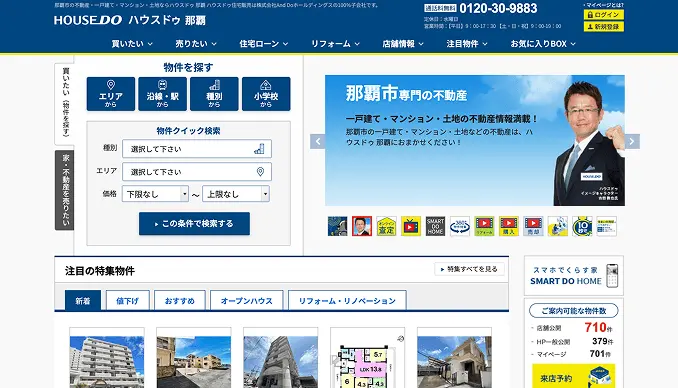
Task: Open the エリア 選択して下さい selector
Action: click(197, 172)
